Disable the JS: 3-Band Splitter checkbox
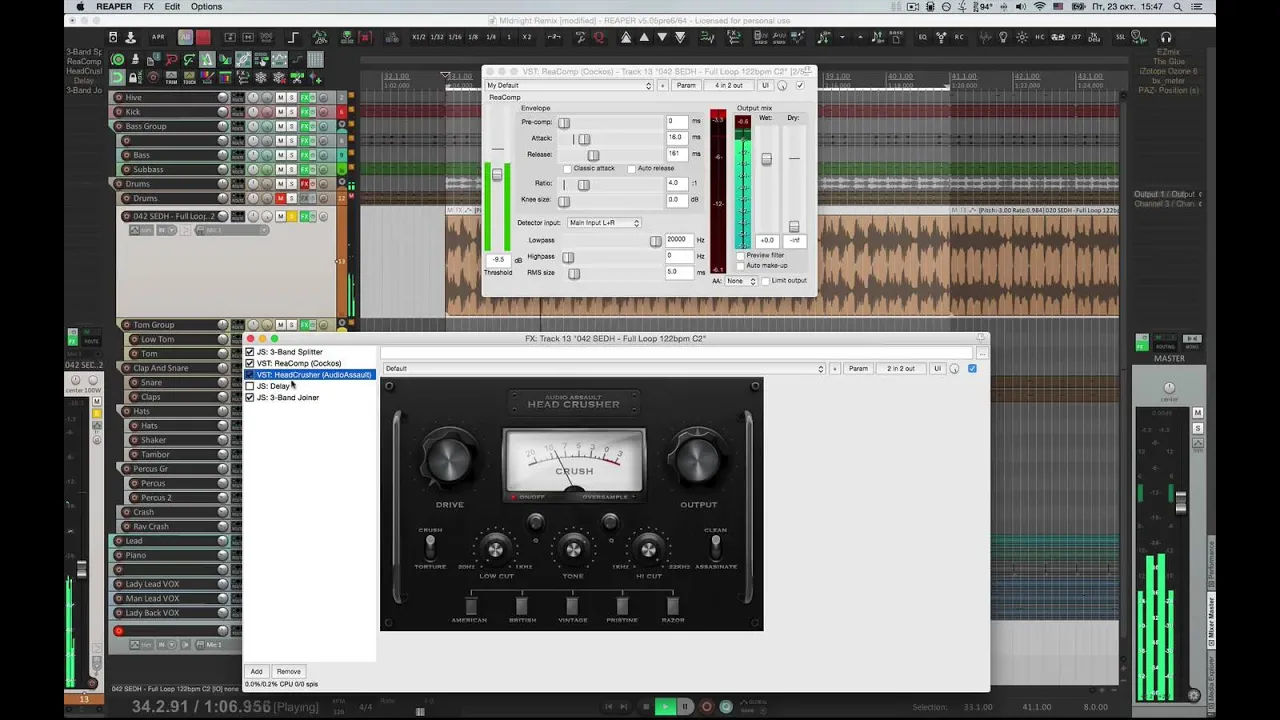Viewport: 1280px width, 720px height. point(250,352)
